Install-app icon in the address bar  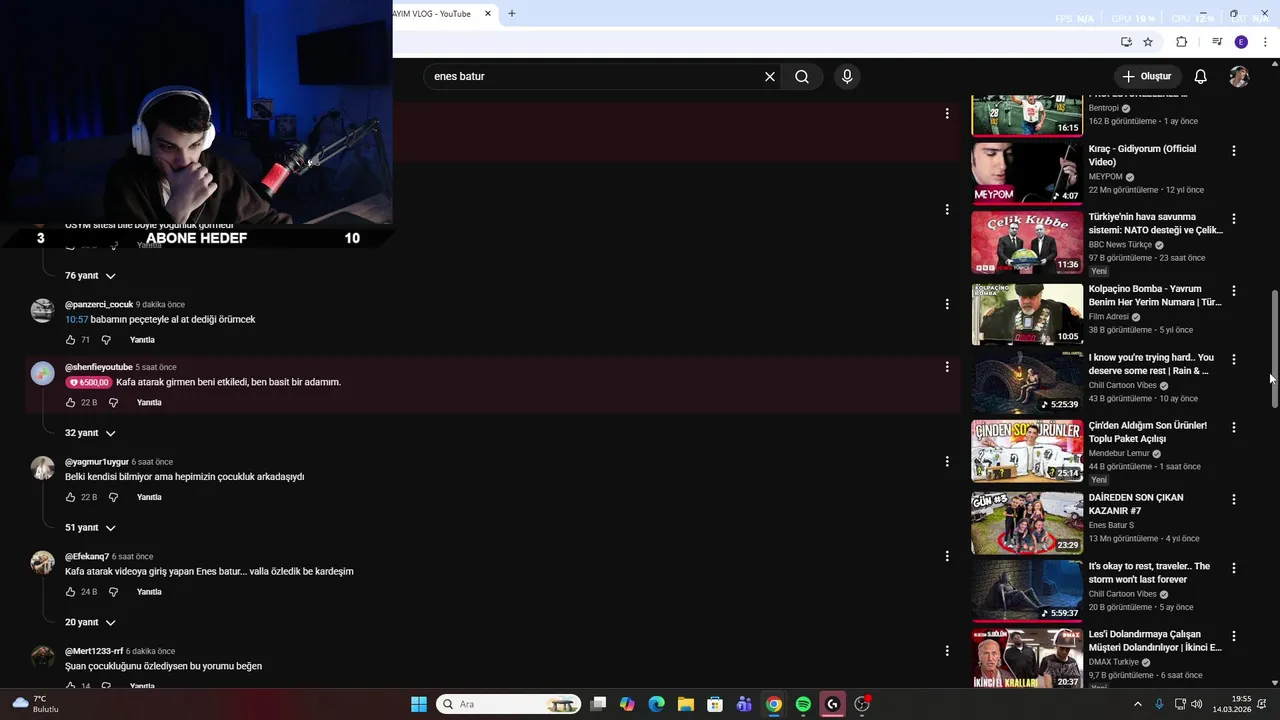click(x=1126, y=42)
